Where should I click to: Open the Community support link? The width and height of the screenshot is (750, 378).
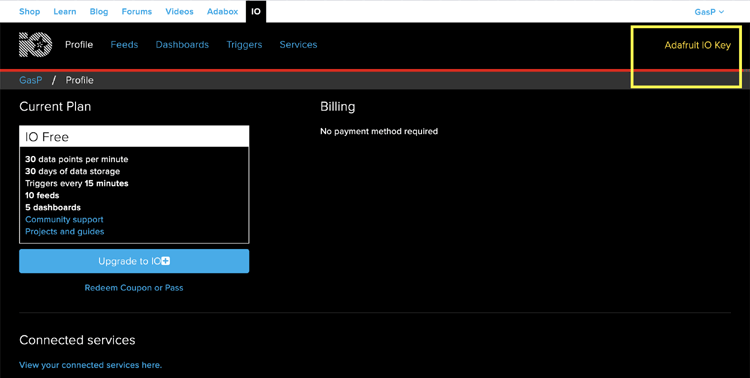pos(64,220)
